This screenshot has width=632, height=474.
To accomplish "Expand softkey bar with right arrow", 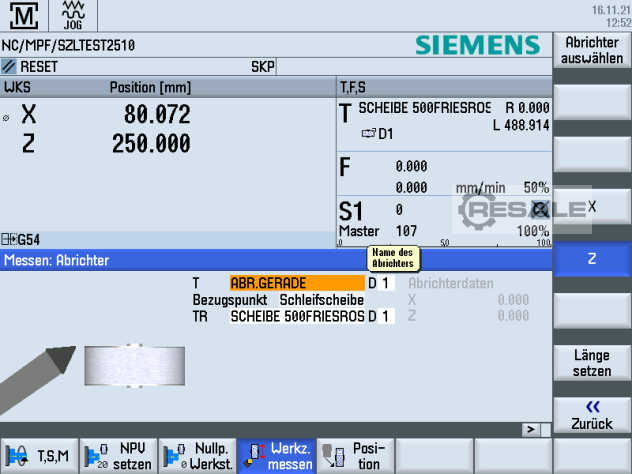I will click(532, 429).
